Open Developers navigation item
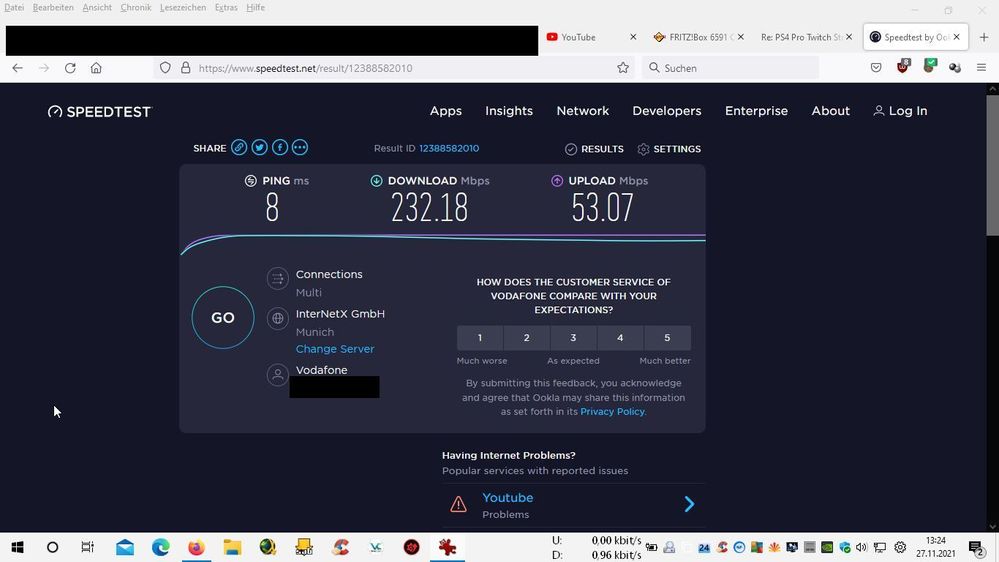The height and width of the screenshot is (562, 999). [667, 111]
